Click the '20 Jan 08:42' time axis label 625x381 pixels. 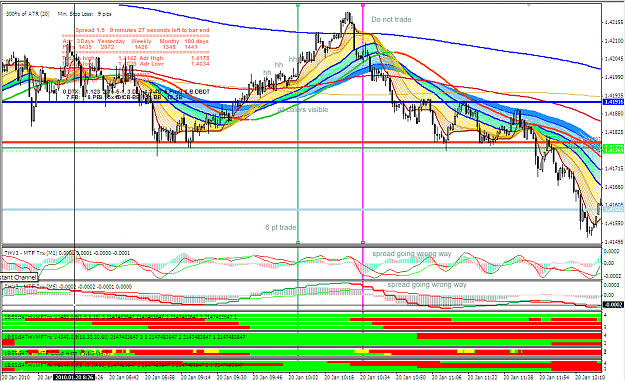124,377
